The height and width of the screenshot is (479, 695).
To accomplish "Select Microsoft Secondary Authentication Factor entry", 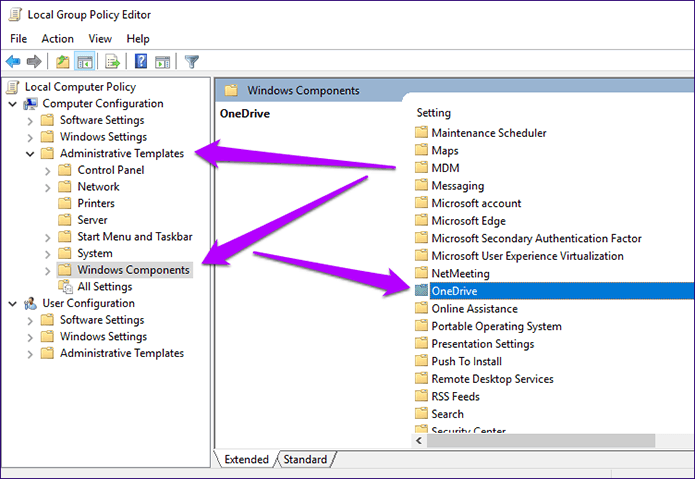I will [536, 238].
